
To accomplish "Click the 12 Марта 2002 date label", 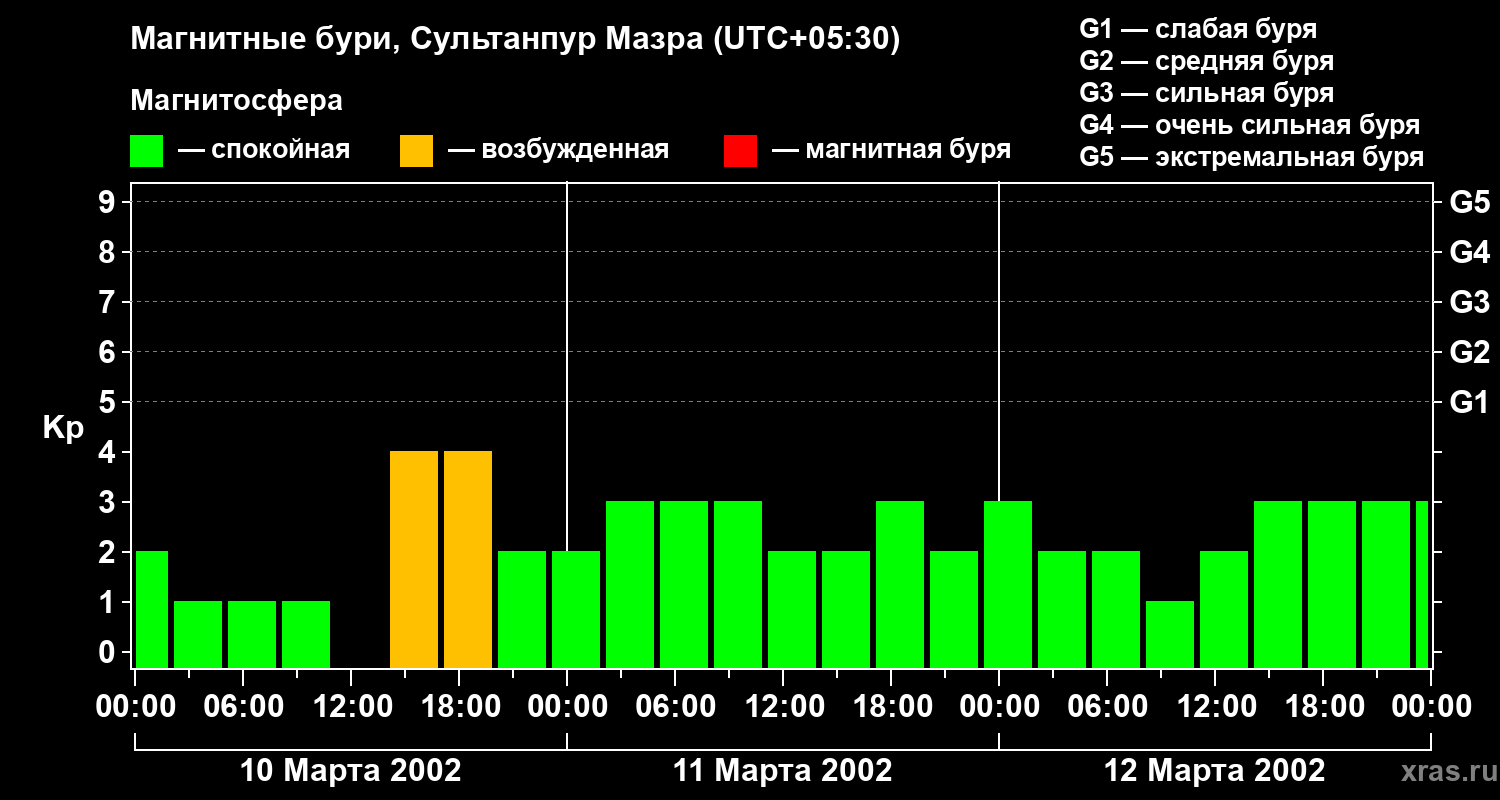I will pyautogui.click(x=1215, y=771).
